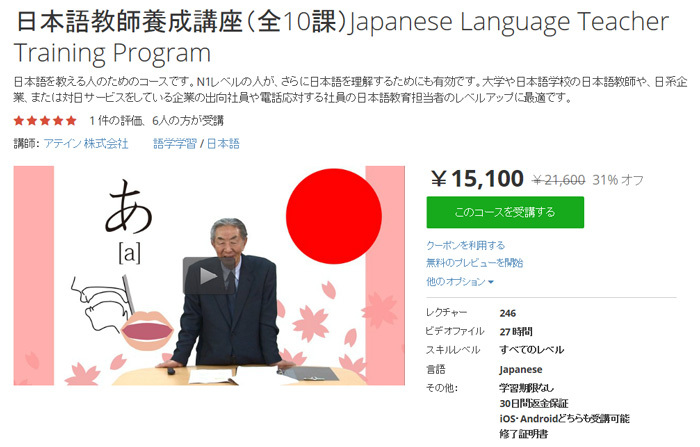Open the 語学学習 category link

pyautogui.click(x=175, y=144)
